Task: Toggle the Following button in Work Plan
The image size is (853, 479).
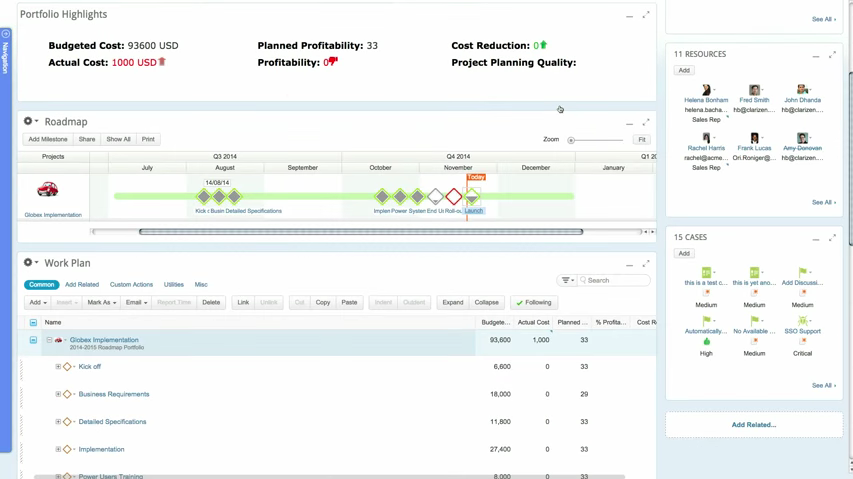Action: coord(534,302)
